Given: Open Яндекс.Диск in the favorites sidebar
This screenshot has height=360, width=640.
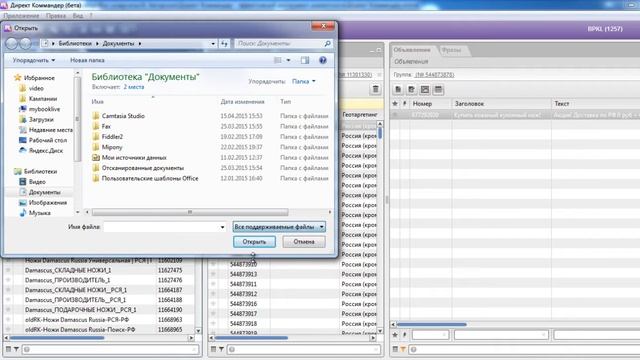Looking at the screenshot, I should coord(46,151).
